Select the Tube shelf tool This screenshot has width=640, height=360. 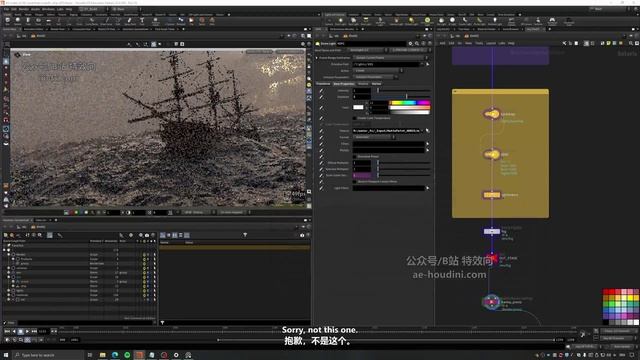(x=28, y=21)
